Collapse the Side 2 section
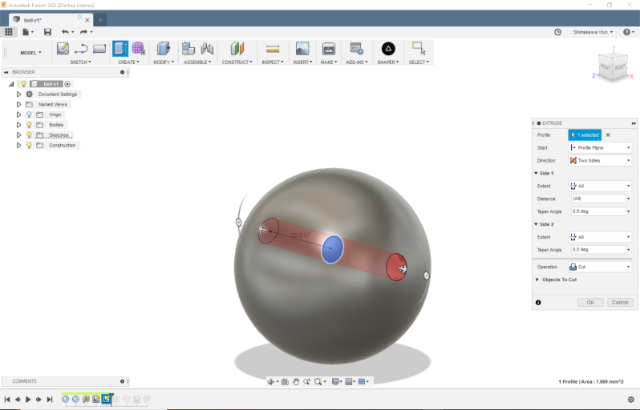 (x=536, y=224)
